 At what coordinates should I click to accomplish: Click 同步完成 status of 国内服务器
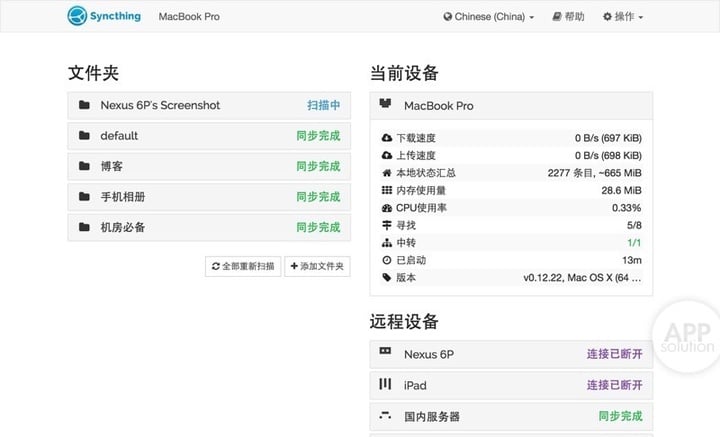[x=620, y=416]
